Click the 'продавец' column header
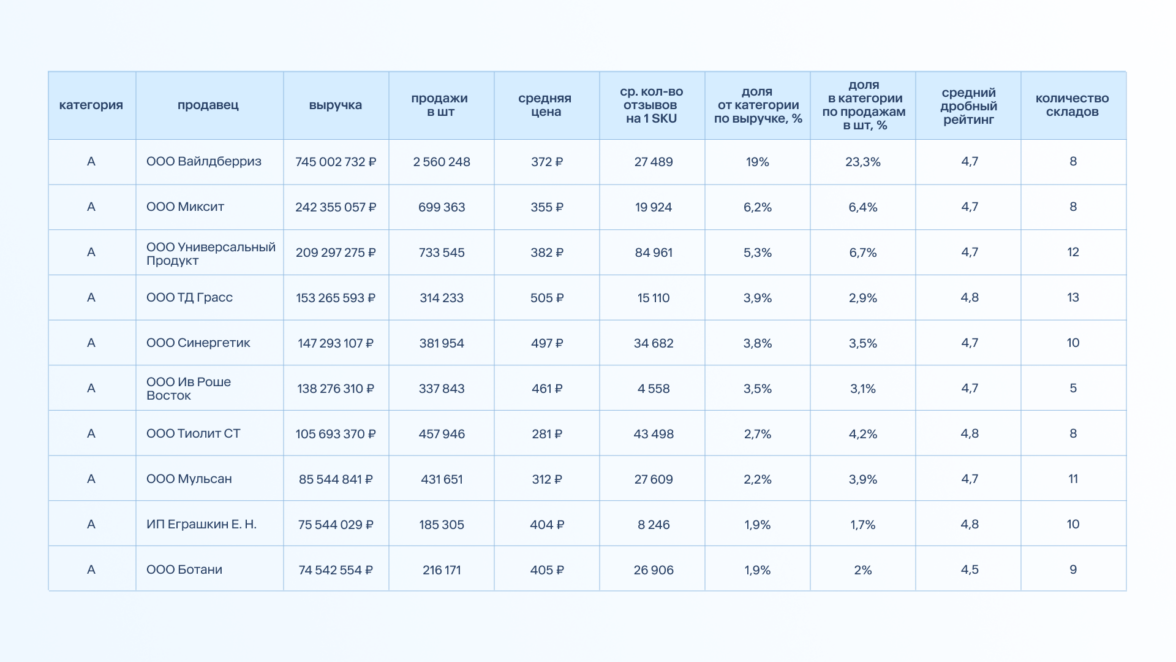1176x662 pixels. pos(208,105)
